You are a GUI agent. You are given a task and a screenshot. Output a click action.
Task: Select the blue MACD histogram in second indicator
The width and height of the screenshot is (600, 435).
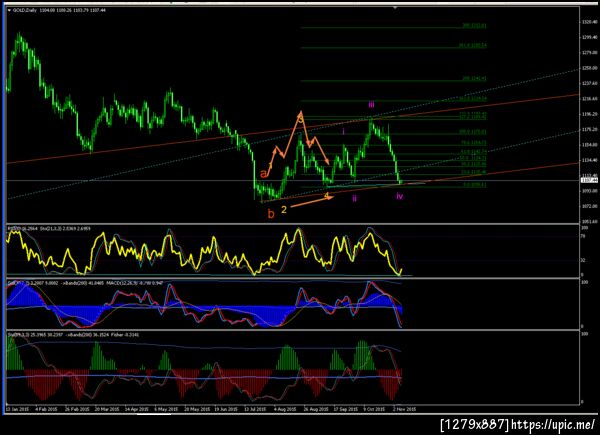point(204,308)
